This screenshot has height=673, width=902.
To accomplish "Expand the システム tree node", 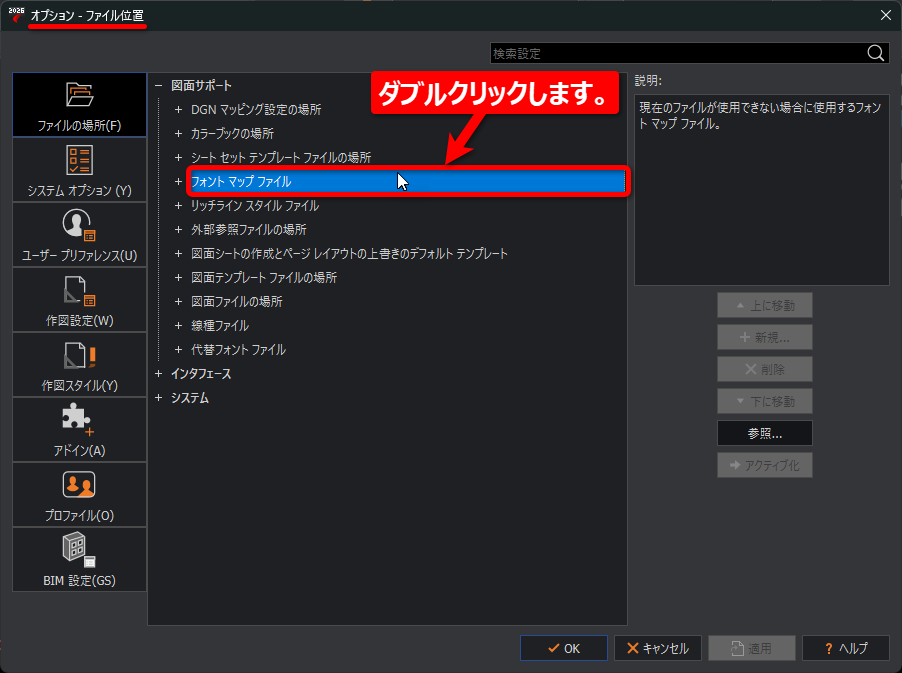I will coord(158,398).
